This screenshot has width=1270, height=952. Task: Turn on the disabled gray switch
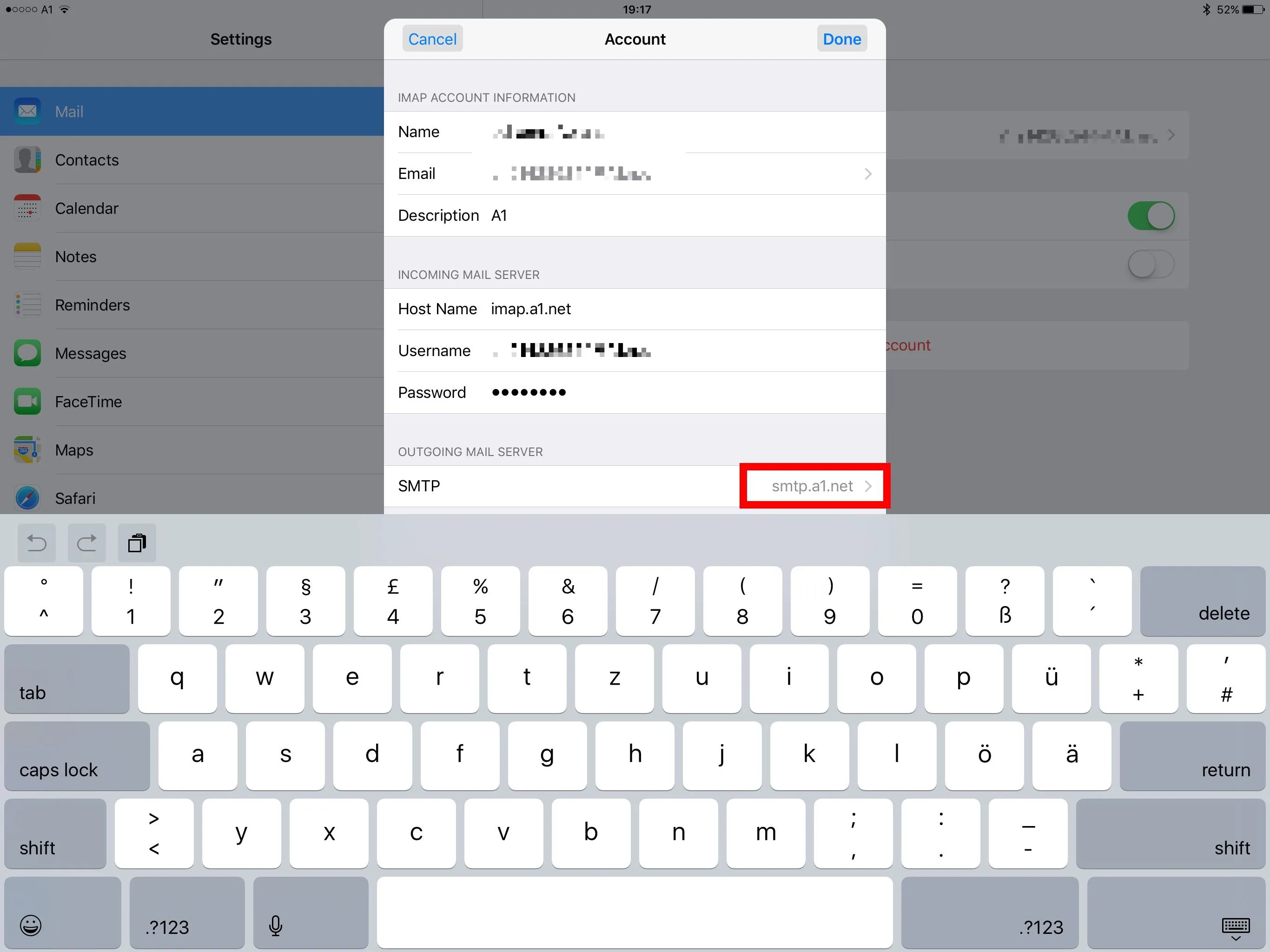click(x=1151, y=264)
